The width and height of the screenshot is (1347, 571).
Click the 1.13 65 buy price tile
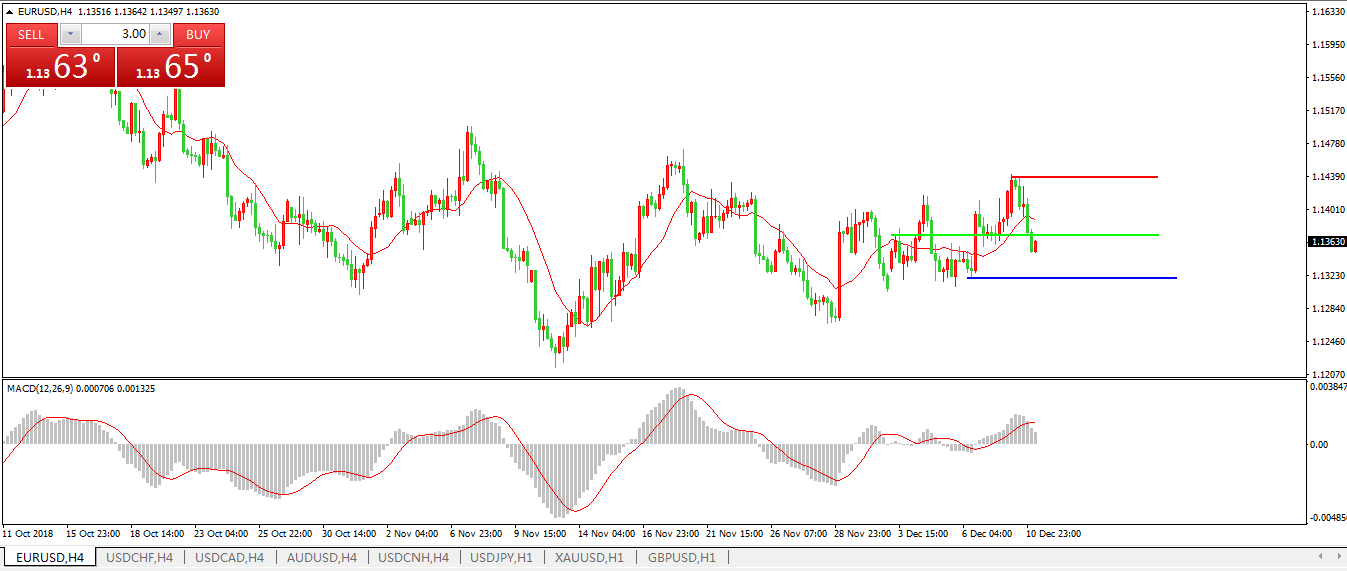tap(171, 67)
